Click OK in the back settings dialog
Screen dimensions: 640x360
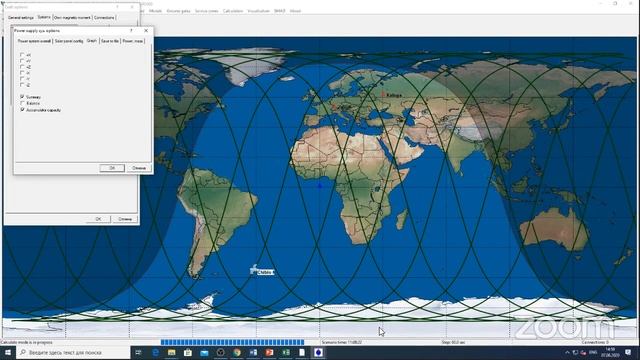[98, 219]
